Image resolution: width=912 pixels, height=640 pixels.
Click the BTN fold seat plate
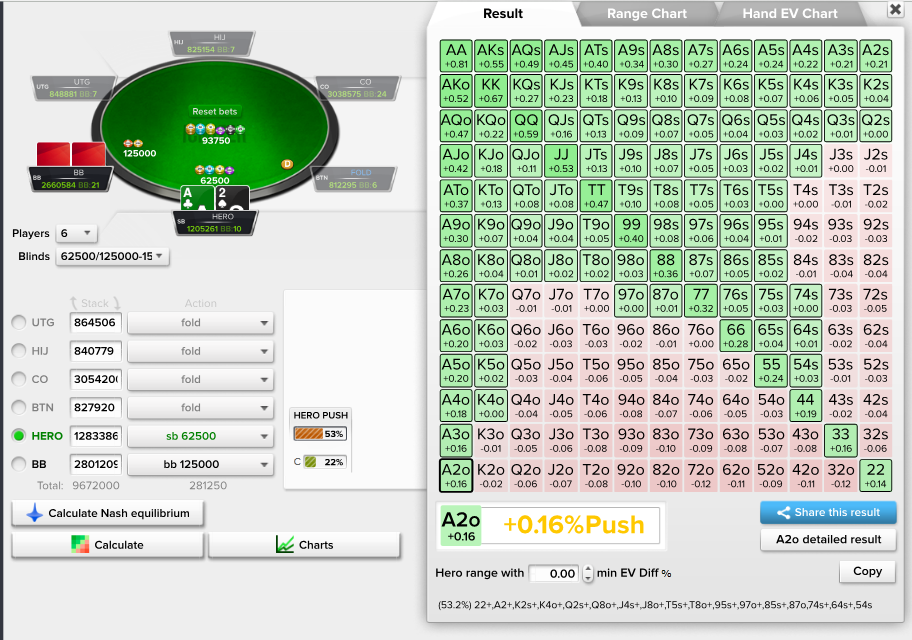(354, 179)
